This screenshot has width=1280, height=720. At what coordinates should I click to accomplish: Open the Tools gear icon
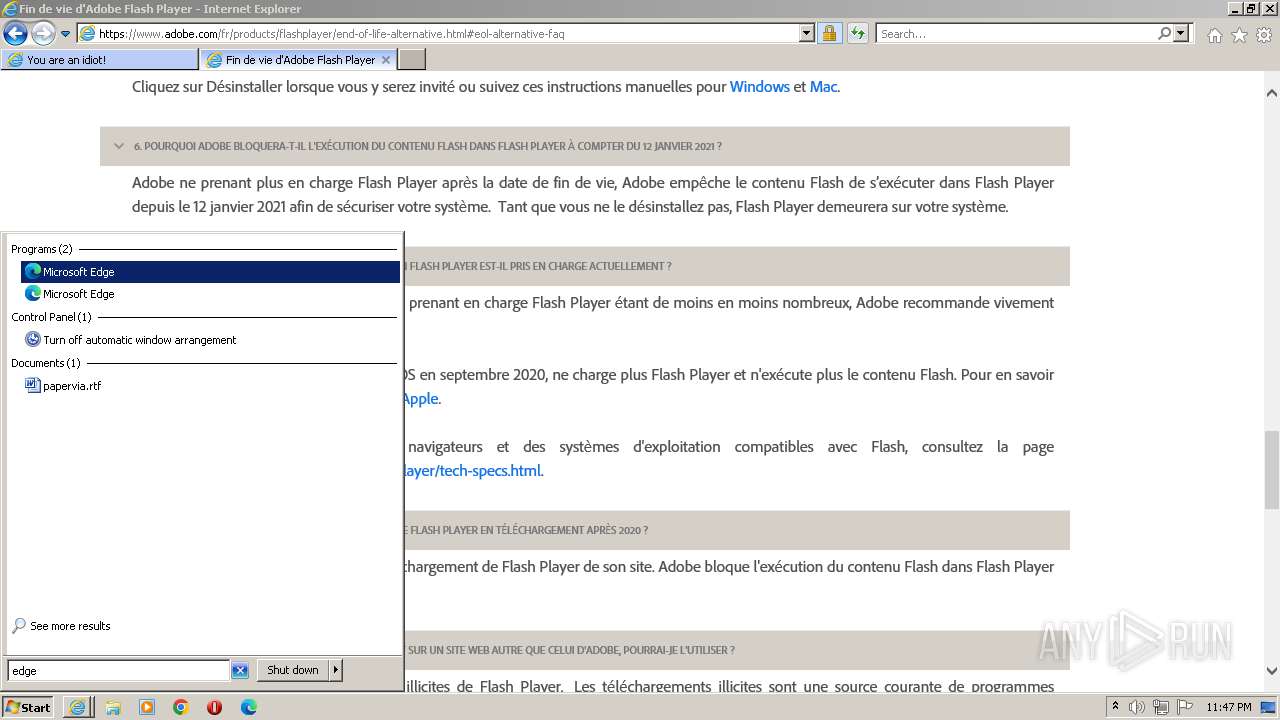pos(1263,35)
